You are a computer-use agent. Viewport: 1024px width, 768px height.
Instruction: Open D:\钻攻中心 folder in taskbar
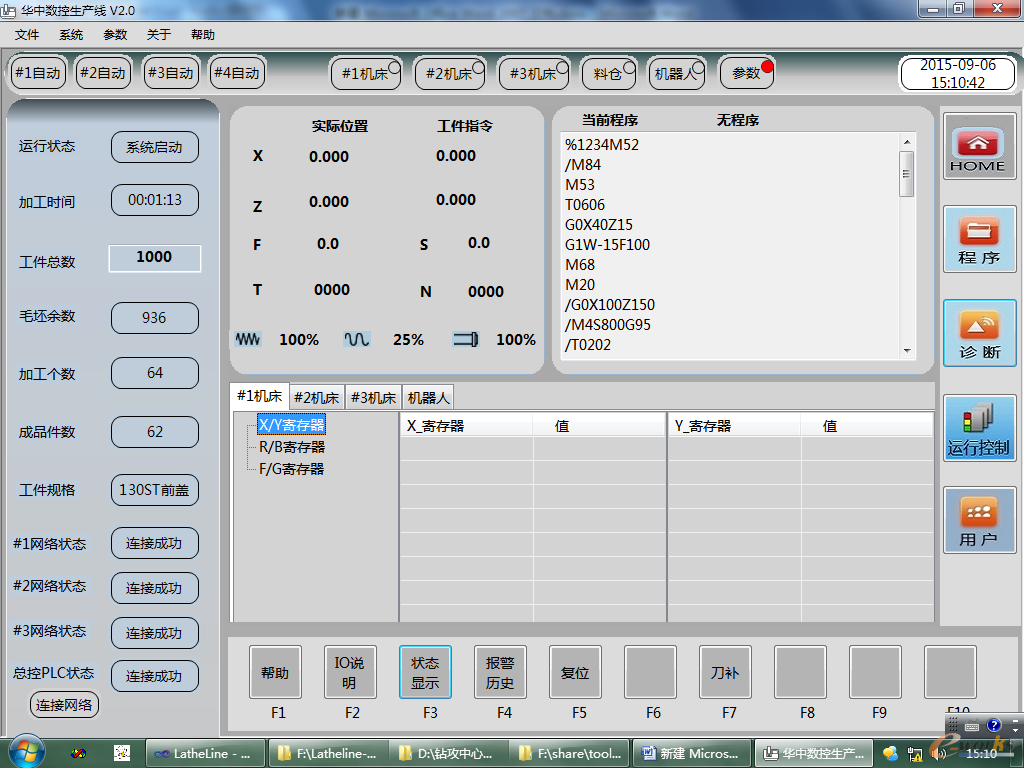click(x=449, y=753)
